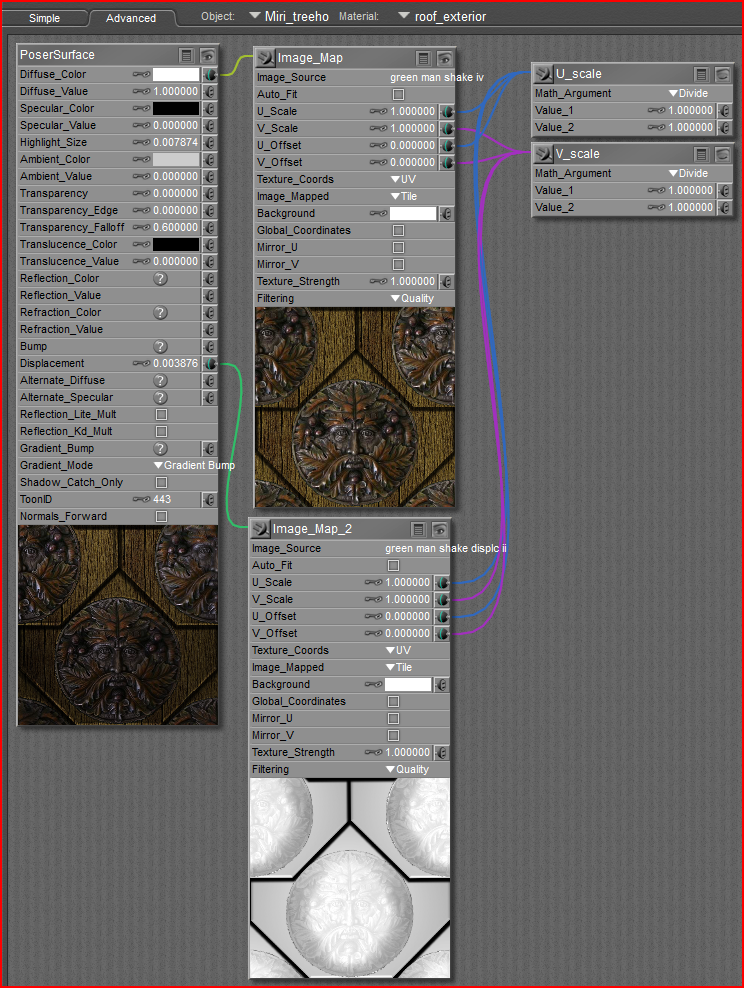The image size is (744, 988).
Task: Click Image_Map U_Scale input plug
Action: point(447,112)
